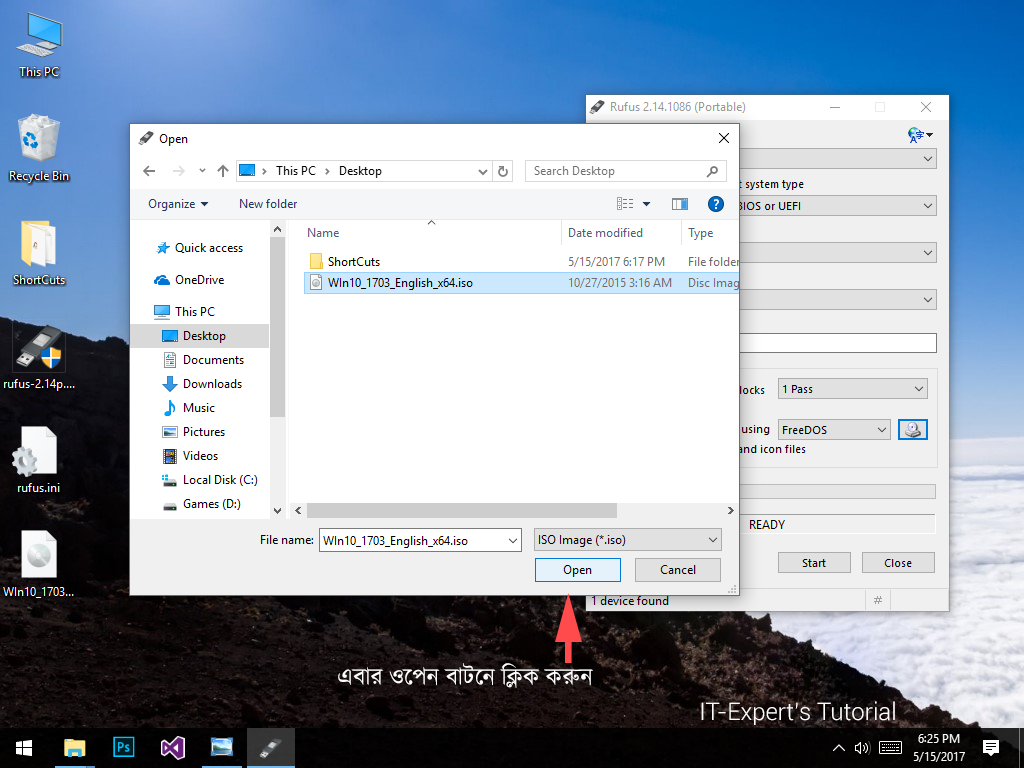
Task: Open the change view options dropdown
Action: 646,204
